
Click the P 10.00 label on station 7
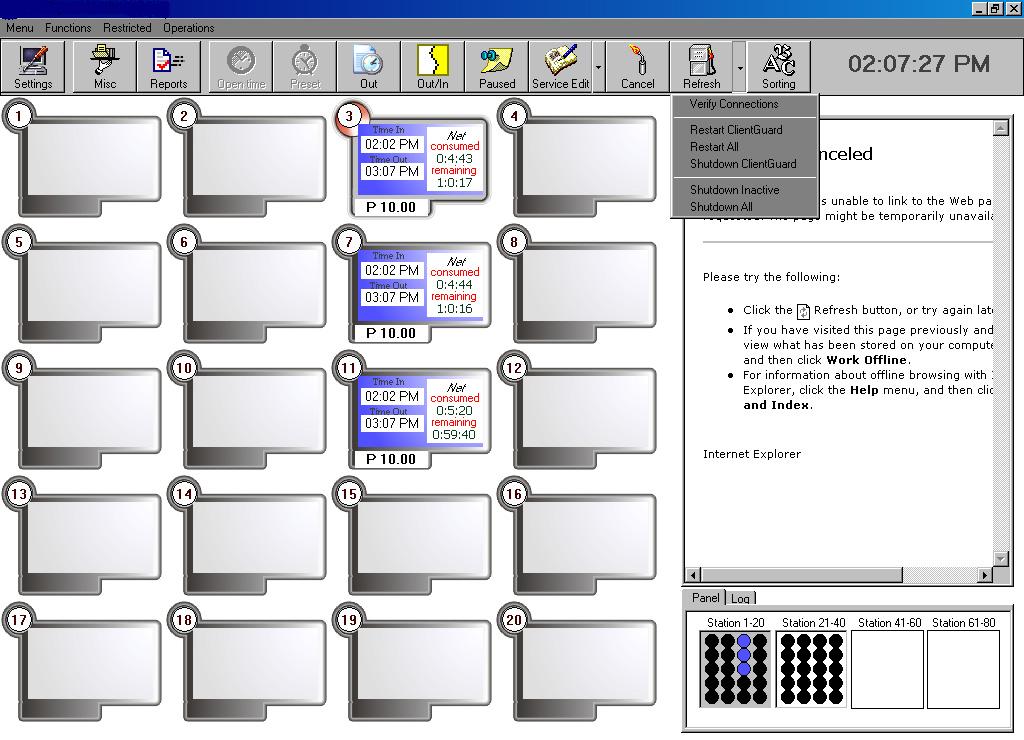click(x=391, y=333)
